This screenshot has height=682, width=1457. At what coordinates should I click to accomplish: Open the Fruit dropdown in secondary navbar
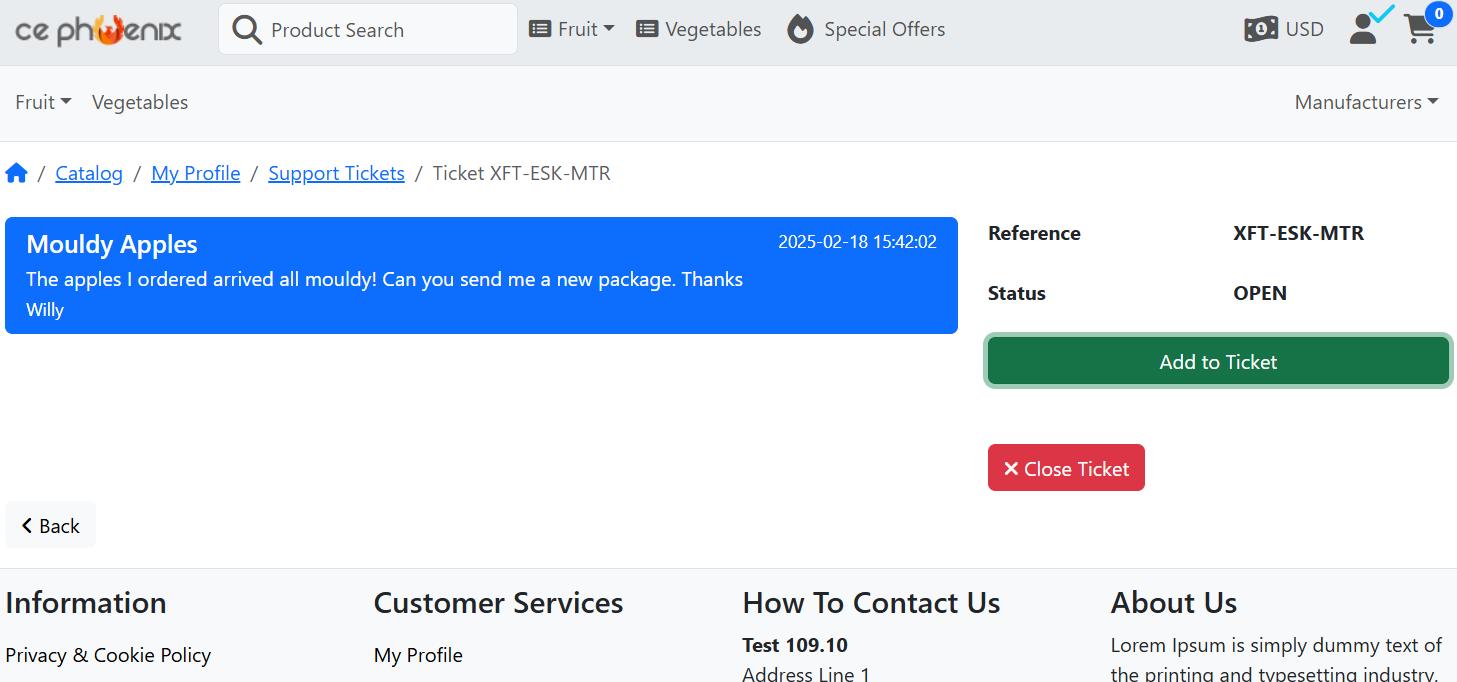pos(43,102)
